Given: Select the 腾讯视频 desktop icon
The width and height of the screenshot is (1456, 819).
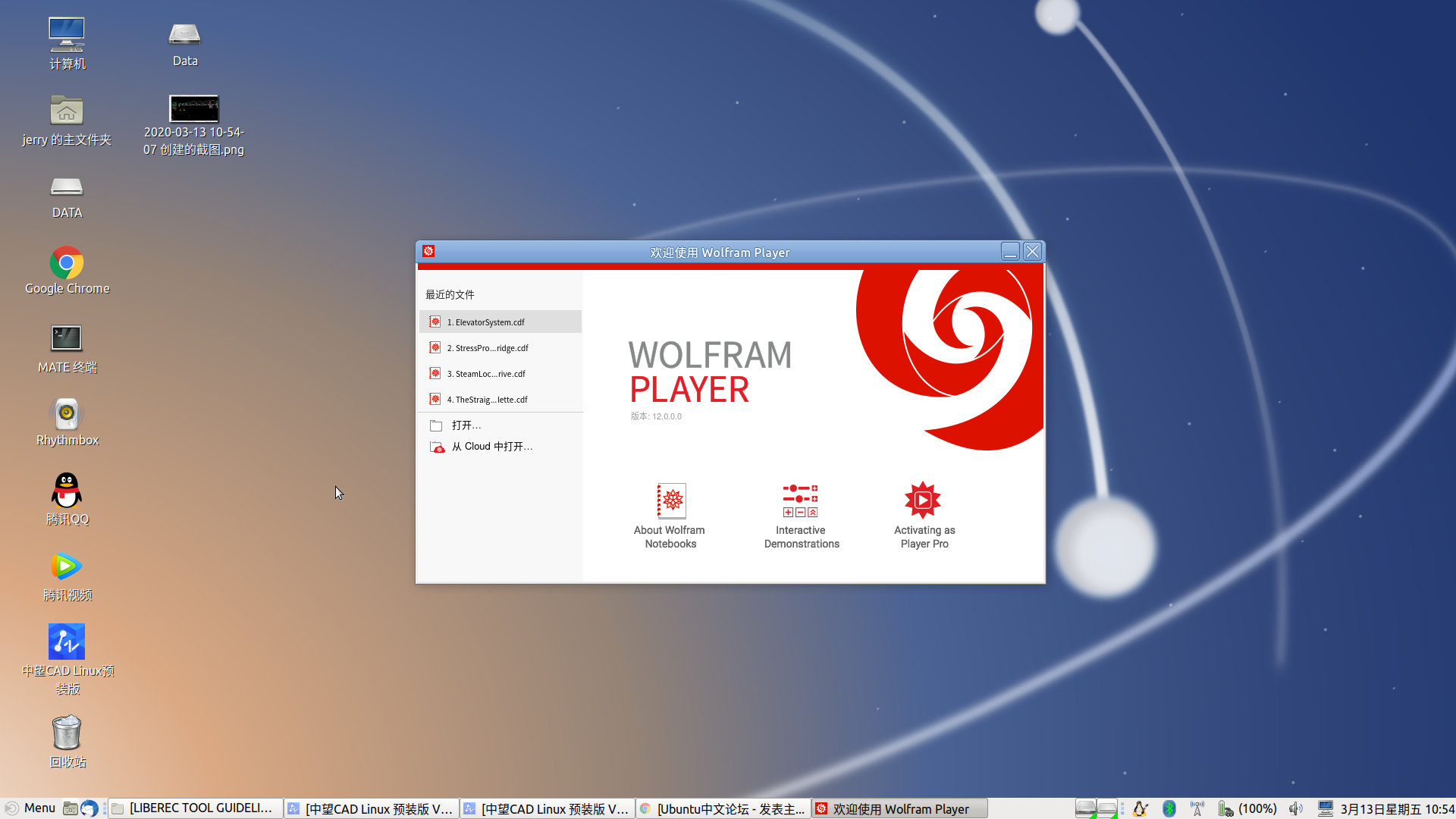Looking at the screenshot, I should (67, 576).
